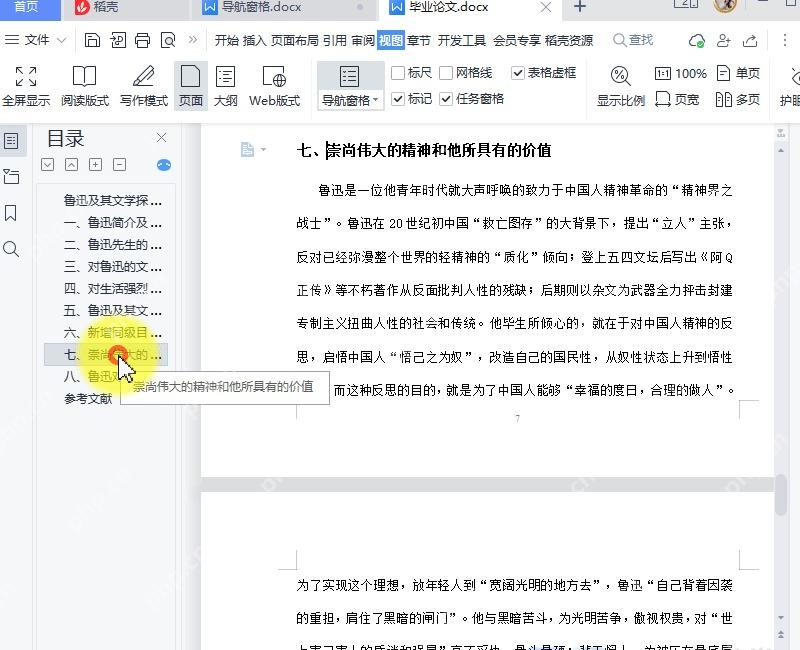Click the Print icon

tap(142, 40)
